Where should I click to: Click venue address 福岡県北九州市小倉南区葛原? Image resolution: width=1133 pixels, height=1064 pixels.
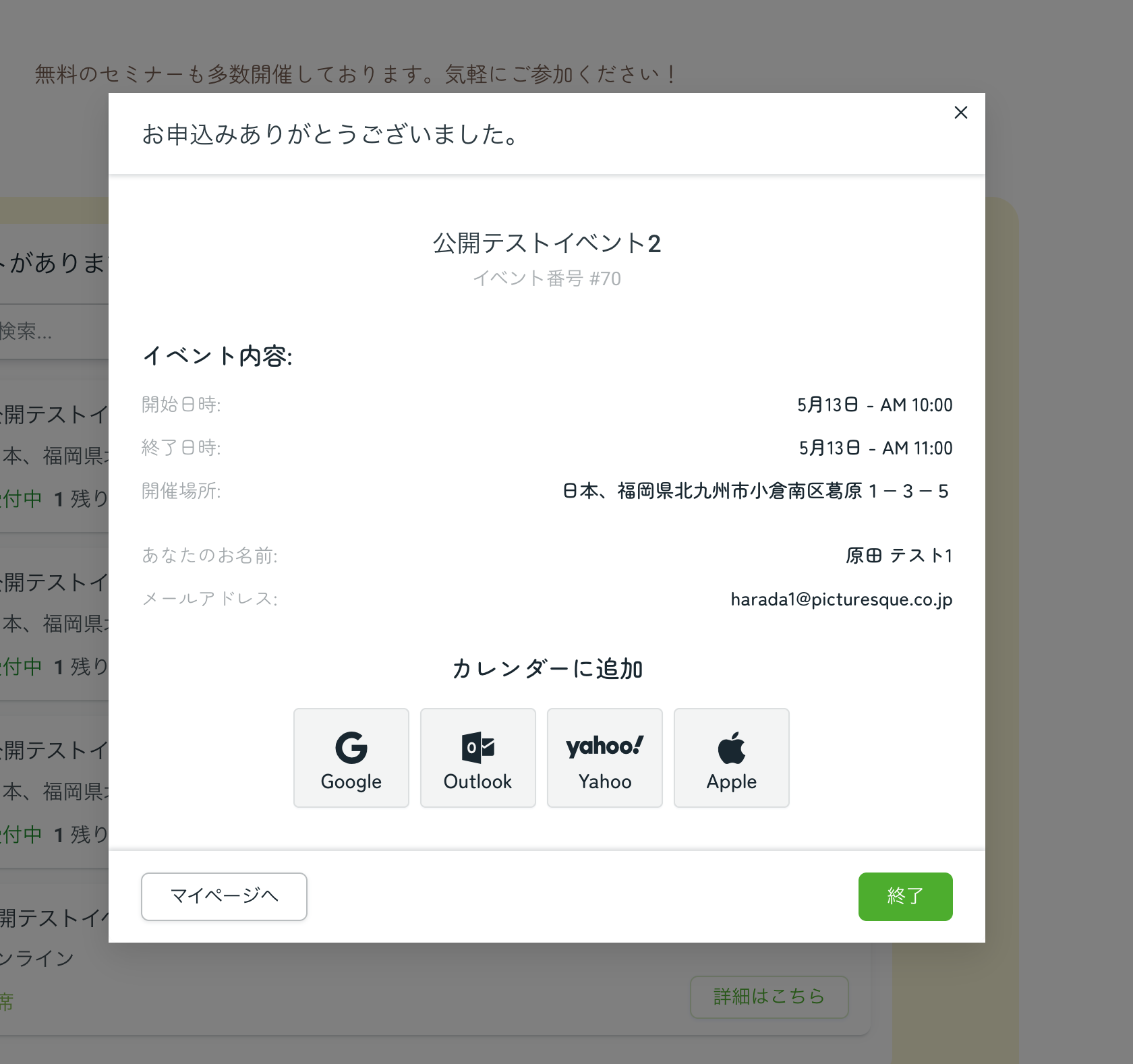[739, 492]
